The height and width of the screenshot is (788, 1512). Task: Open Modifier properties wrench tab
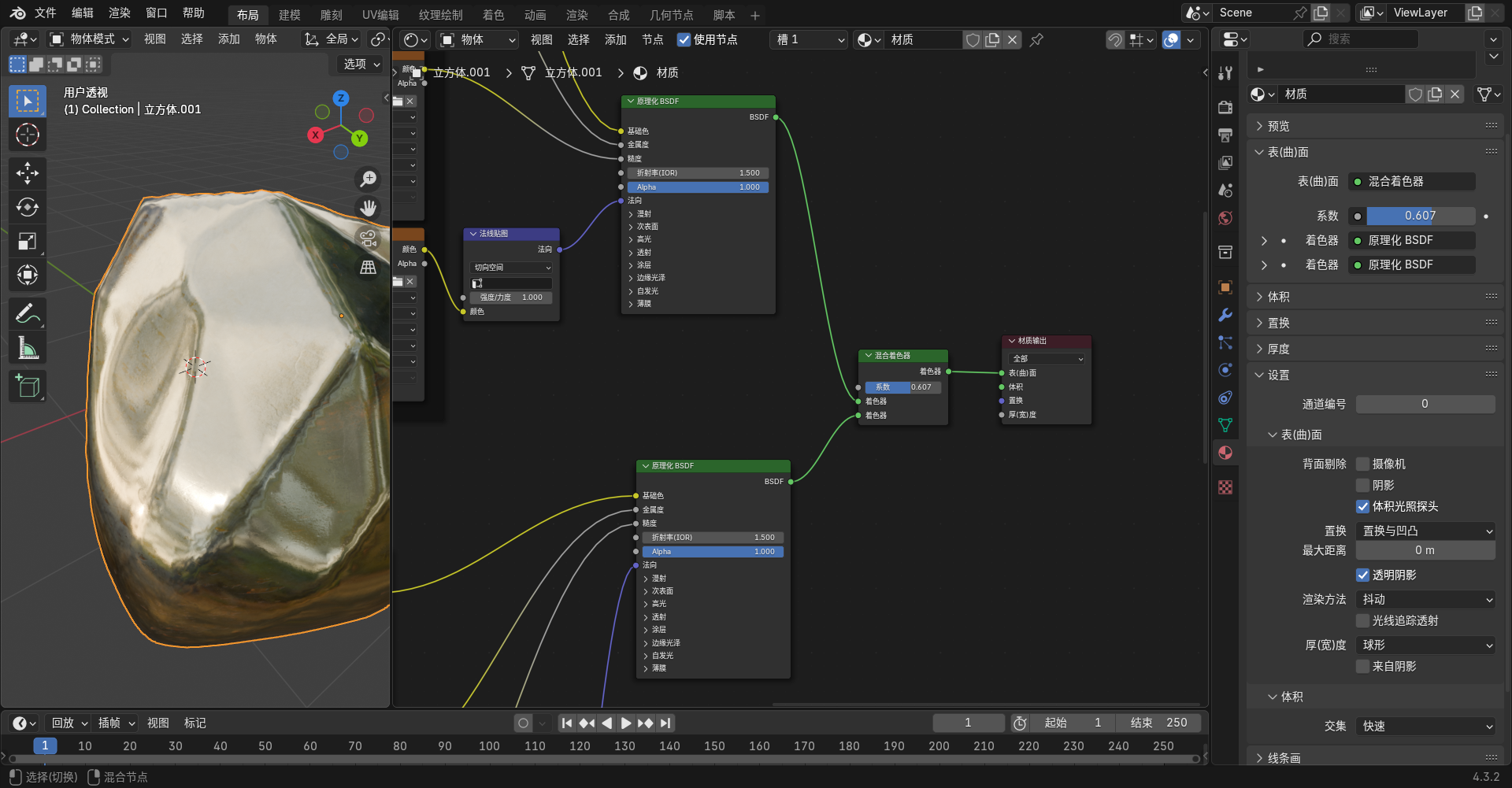click(x=1225, y=315)
